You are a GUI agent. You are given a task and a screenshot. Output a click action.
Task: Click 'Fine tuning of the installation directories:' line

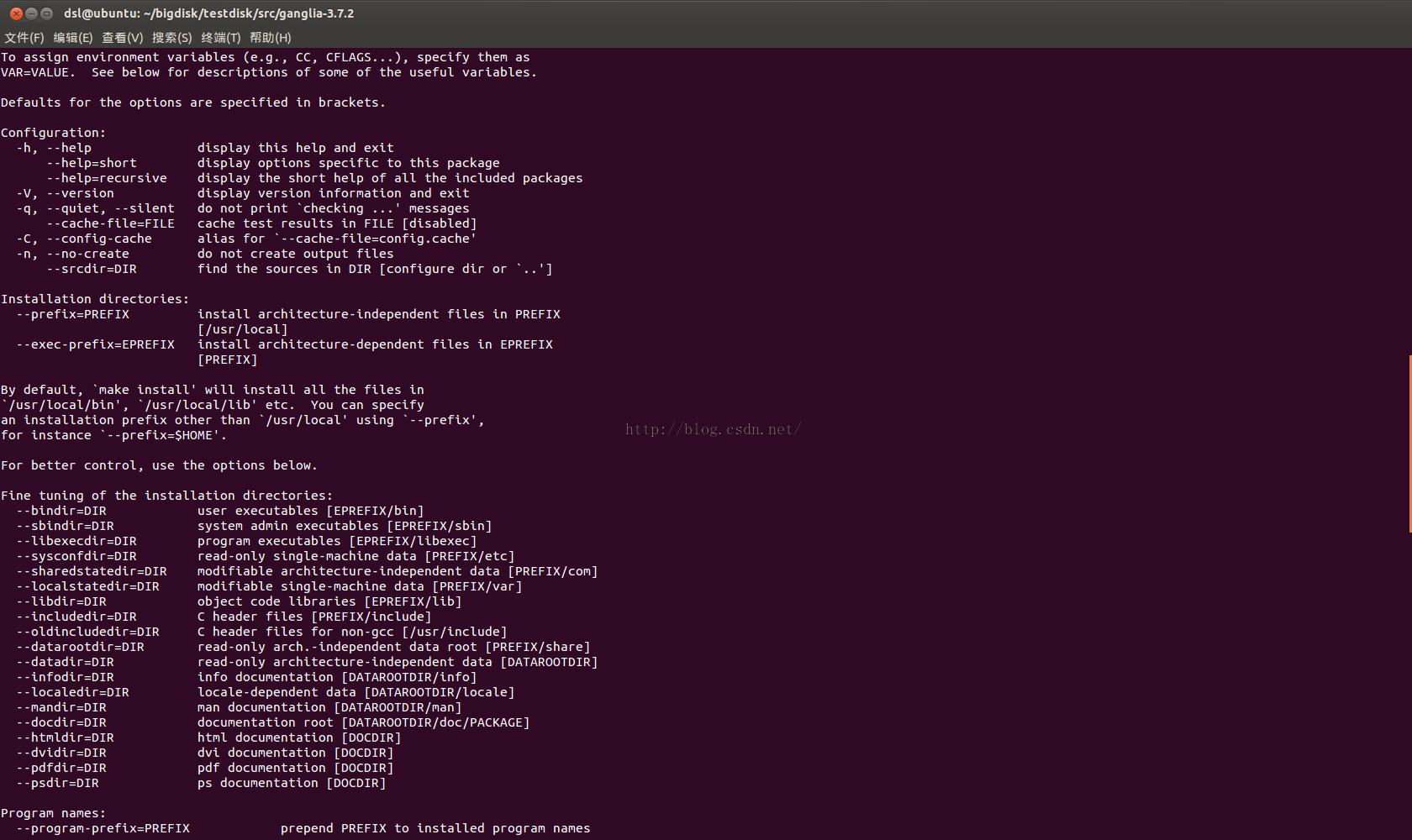click(x=167, y=496)
